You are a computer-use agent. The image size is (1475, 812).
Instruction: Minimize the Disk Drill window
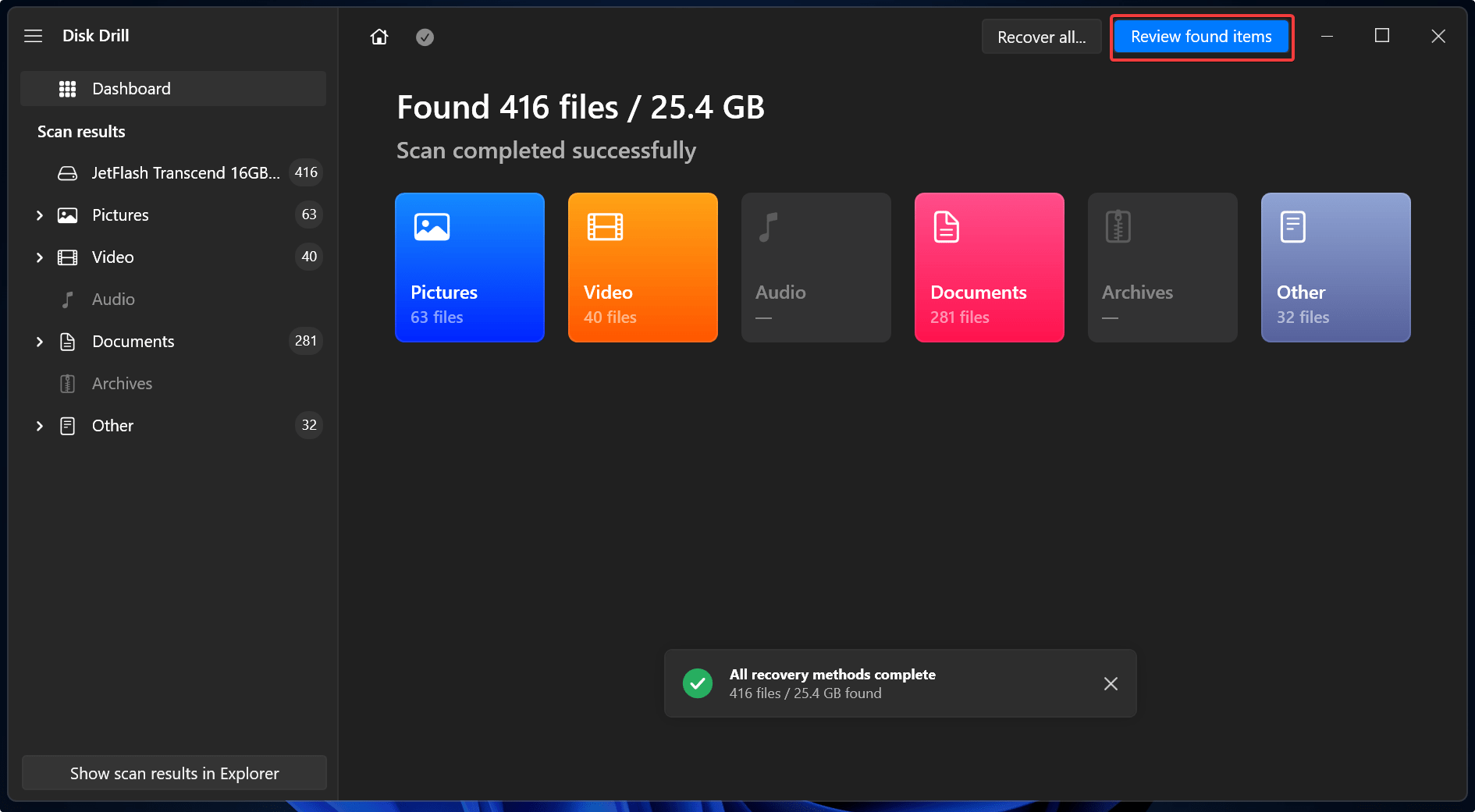coord(1327,36)
